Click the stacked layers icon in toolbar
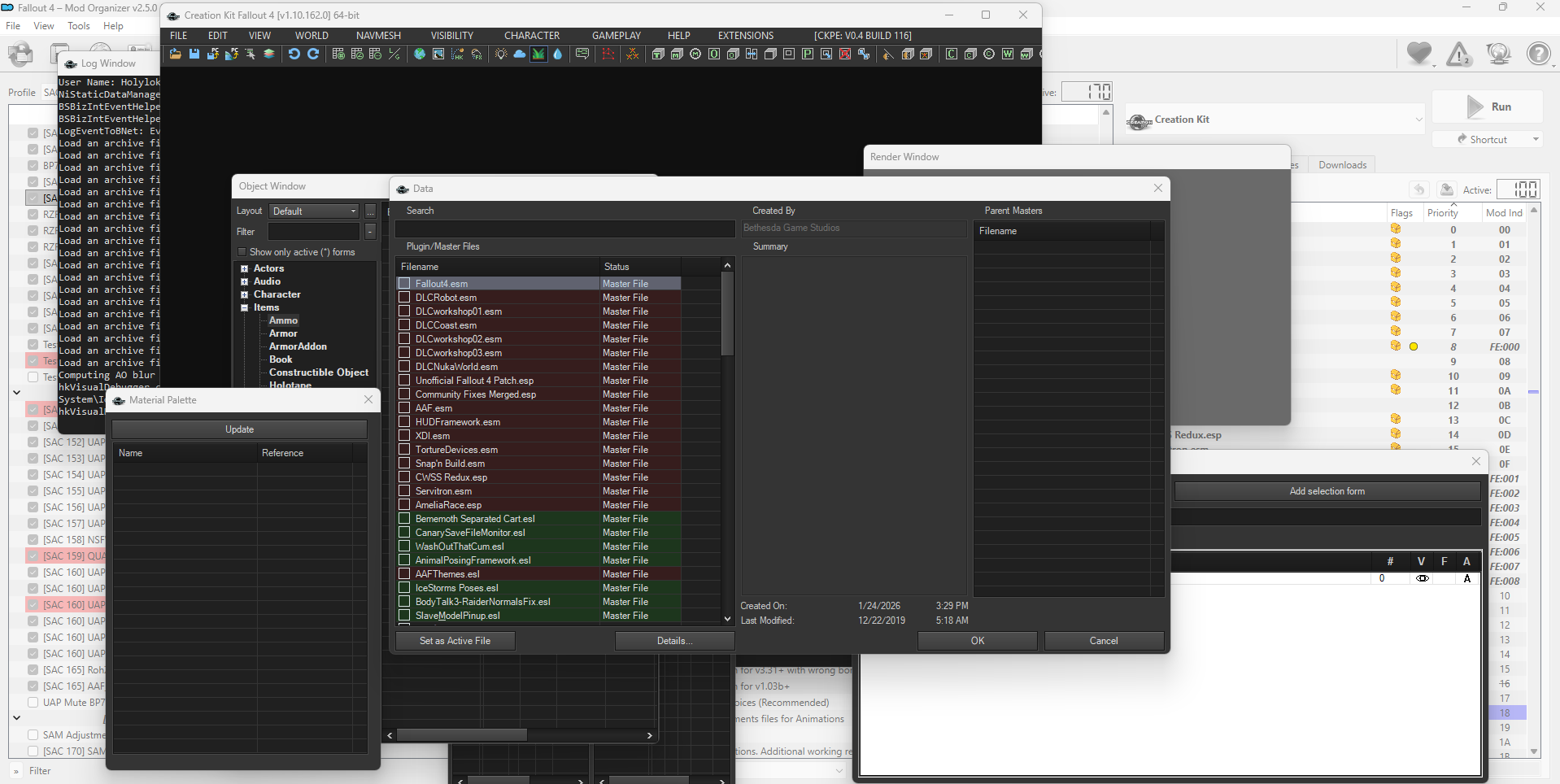 click(x=268, y=54)
